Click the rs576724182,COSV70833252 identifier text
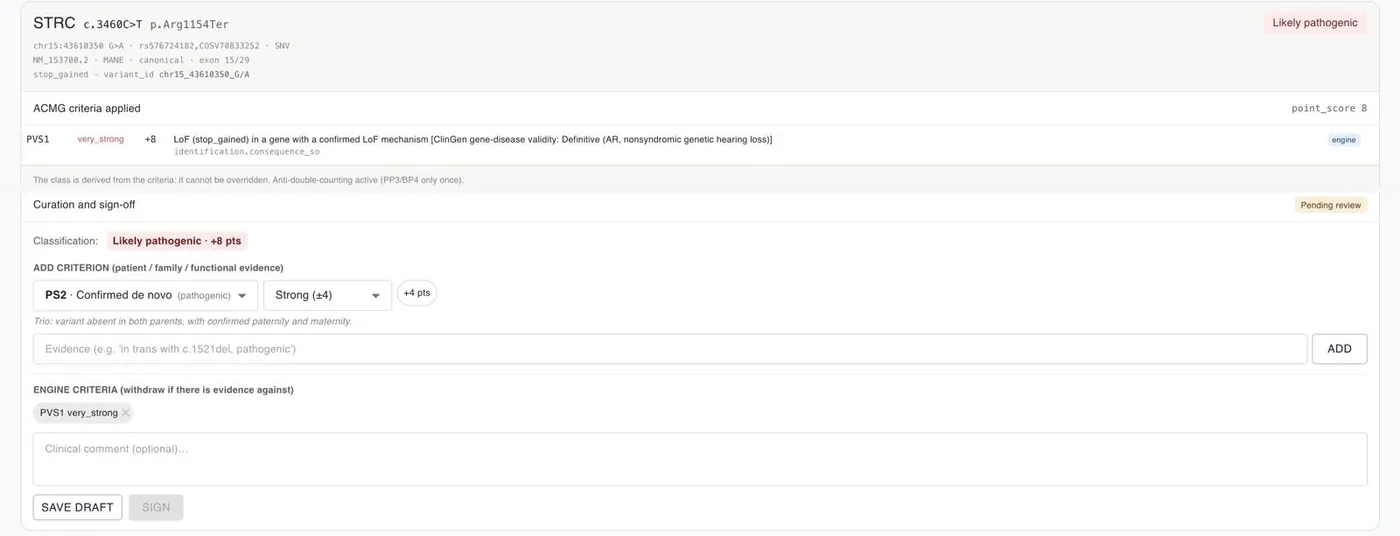Screen dimensions: 1400x536 (x=199, y=46)
